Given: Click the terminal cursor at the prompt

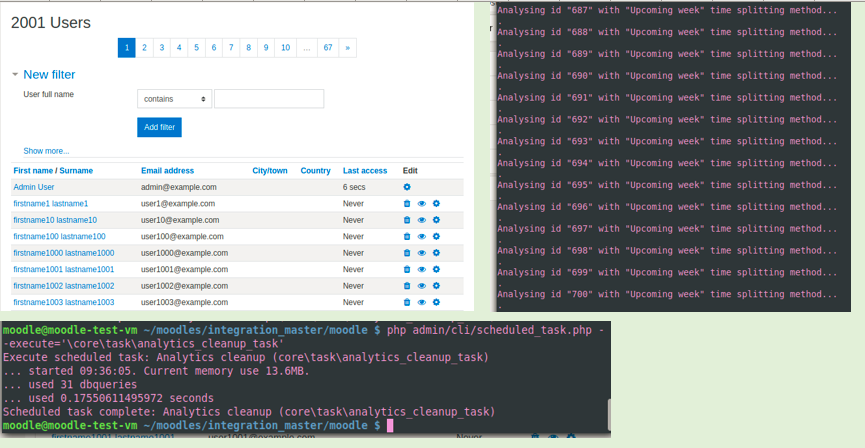Looking at the screenshot, I should point(390,425).
